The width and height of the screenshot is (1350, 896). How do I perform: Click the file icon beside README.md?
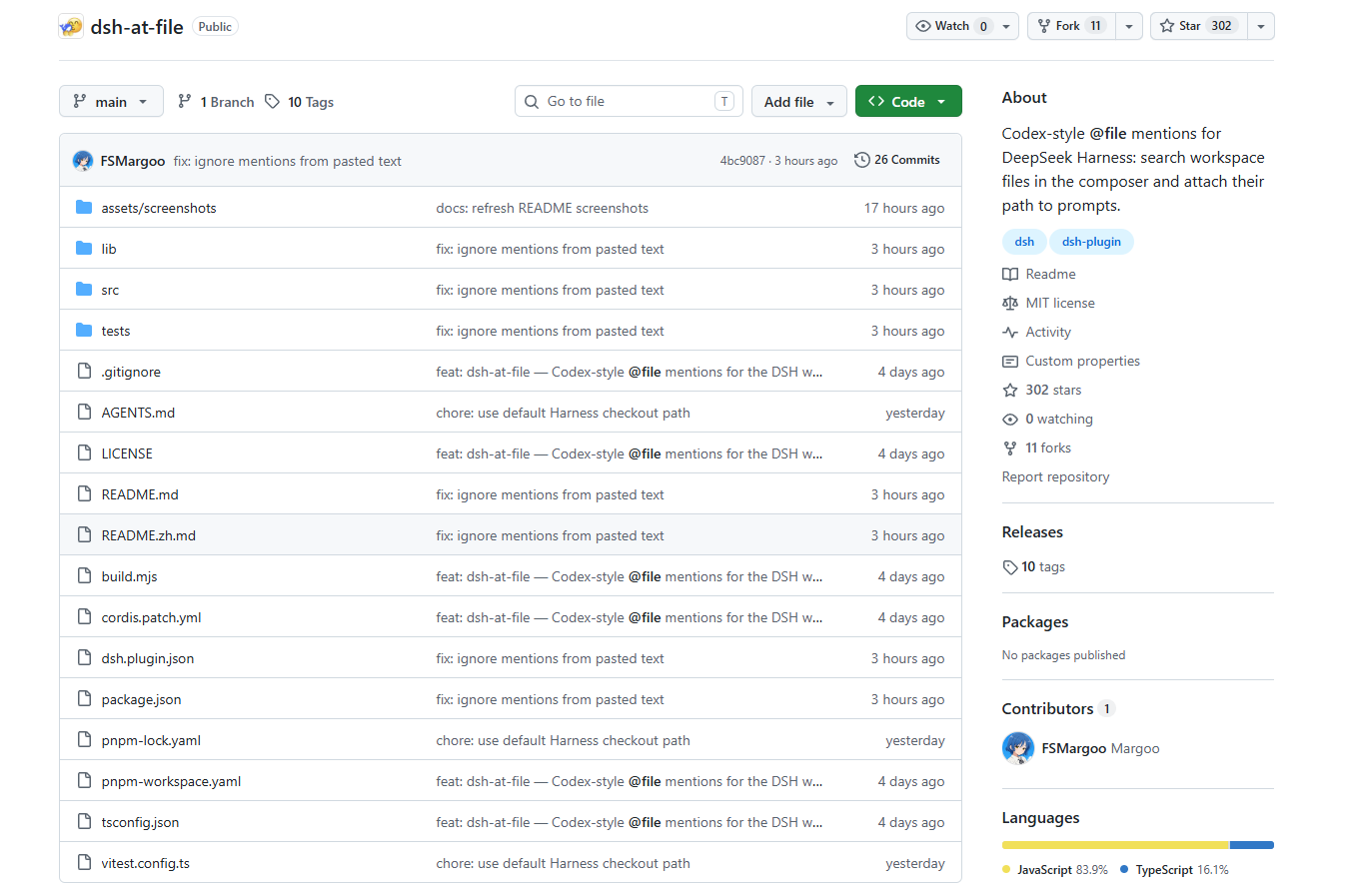(84, 494)
